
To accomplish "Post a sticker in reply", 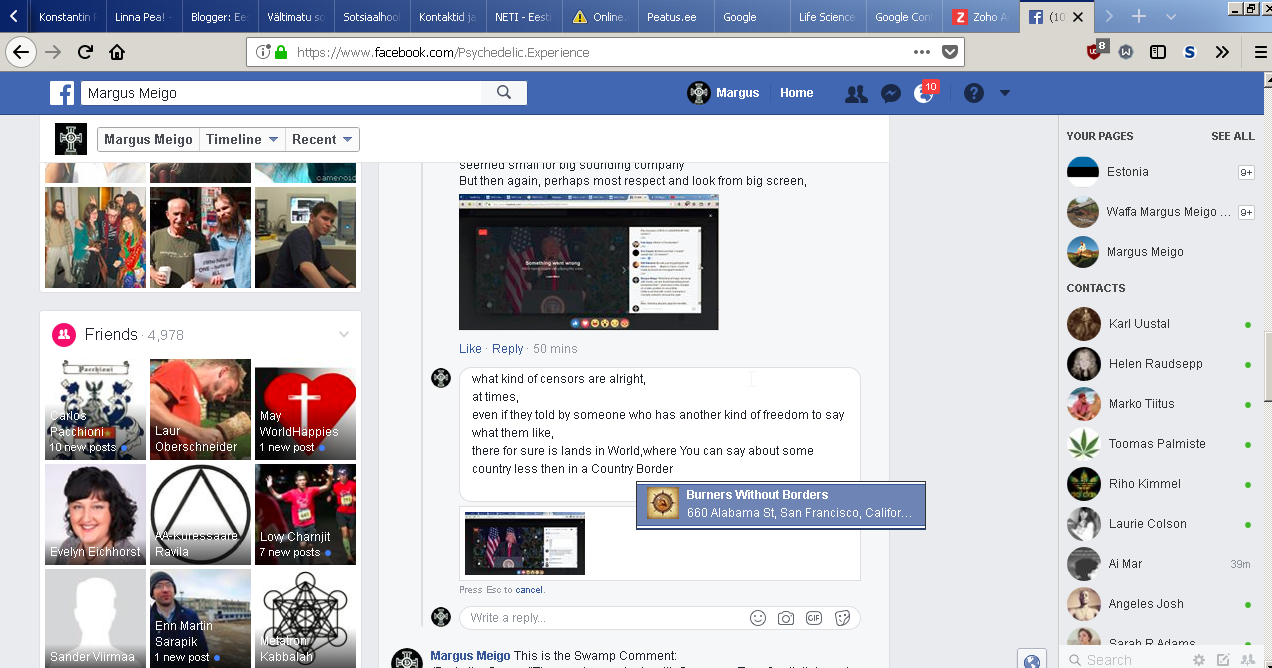I will (842, 618).
